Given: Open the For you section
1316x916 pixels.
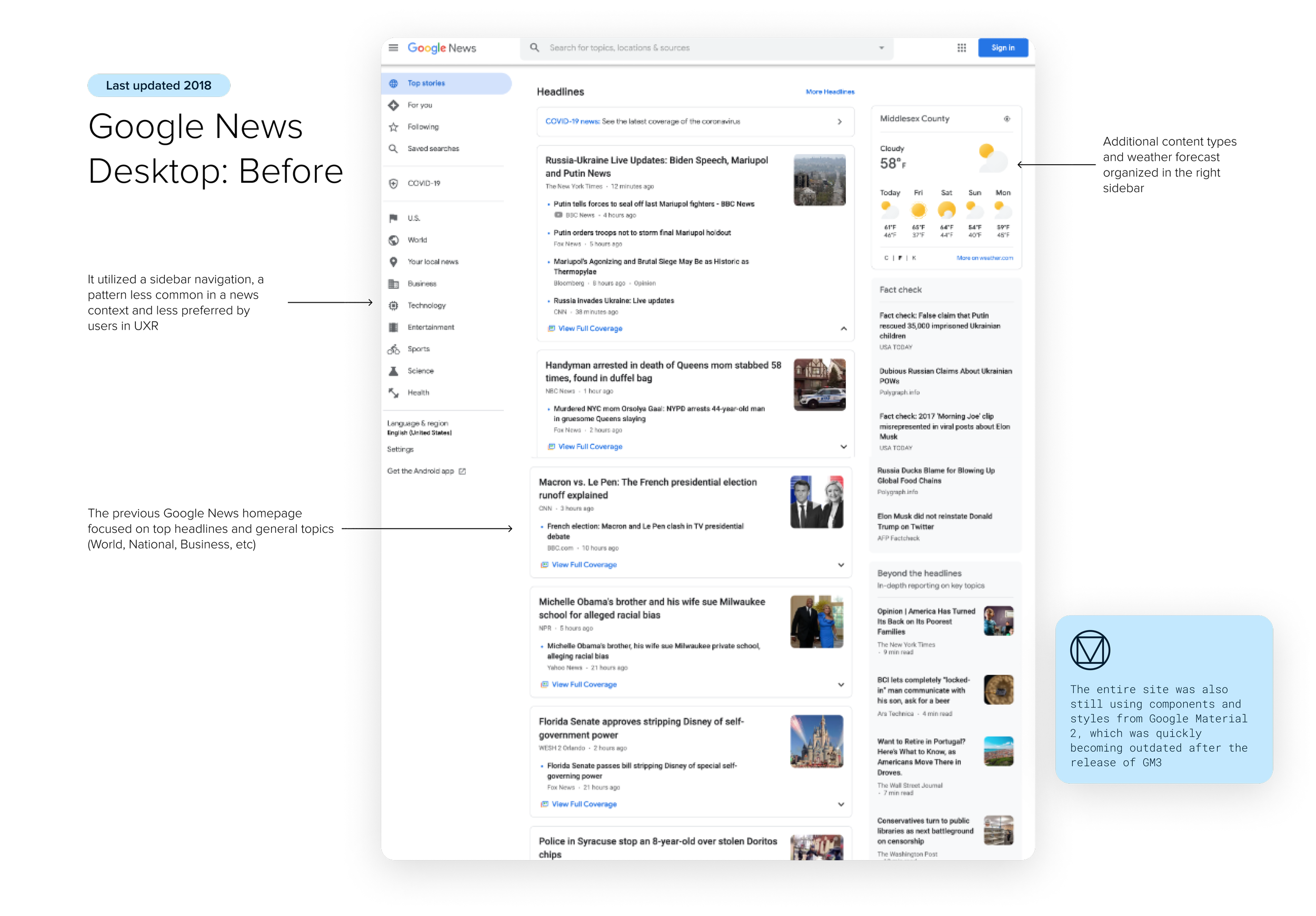Looking at the screenshot, I should pyautogui.click(x=420, y=105).
